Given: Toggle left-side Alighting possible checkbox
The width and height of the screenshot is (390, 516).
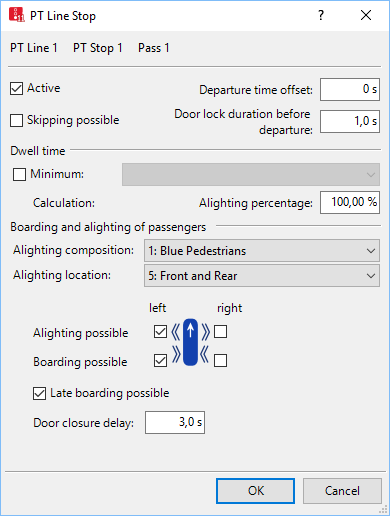Looking at the screenshot, I should coord(160,332).
